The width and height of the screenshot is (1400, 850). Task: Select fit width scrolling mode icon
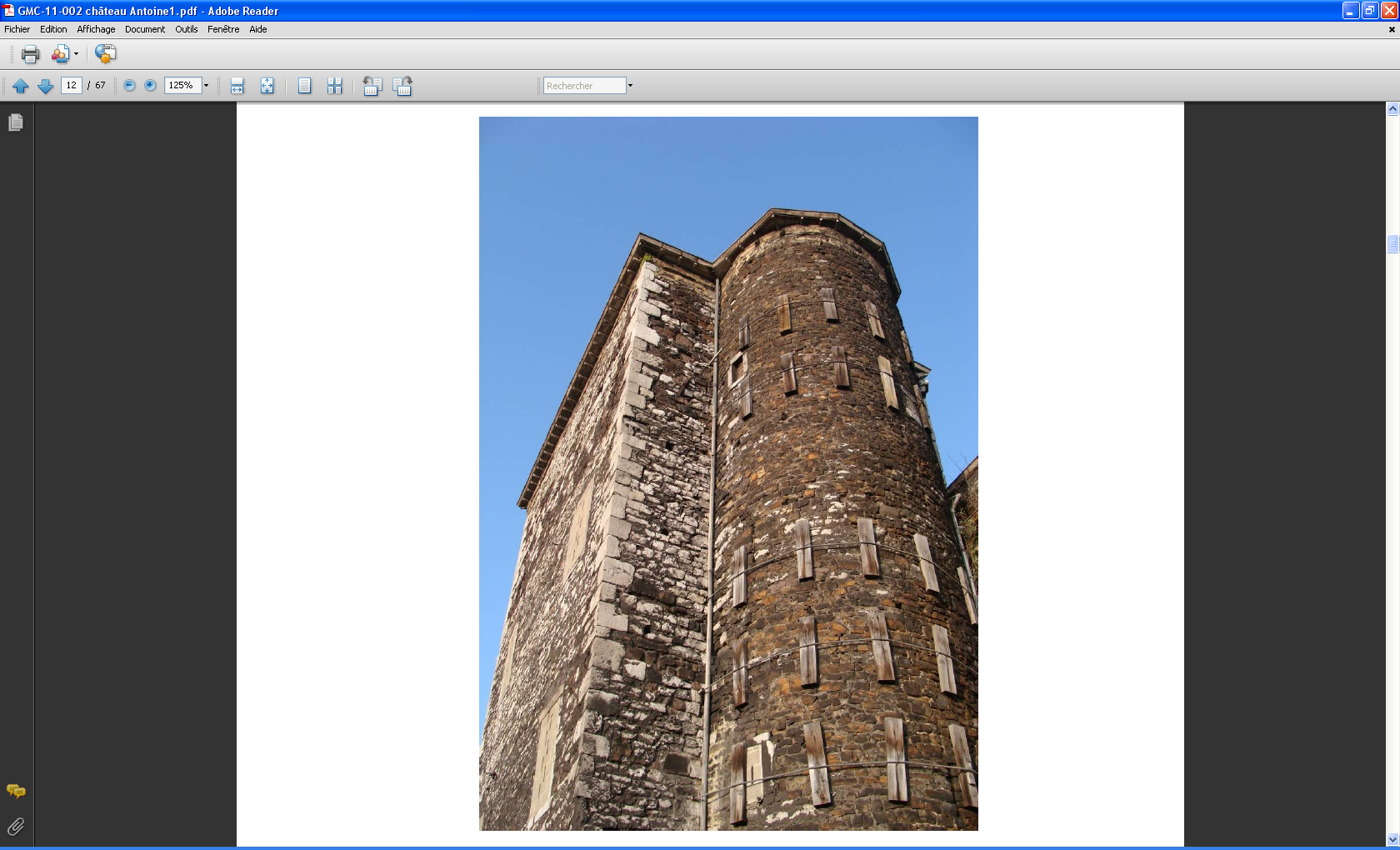pos(237,86)
